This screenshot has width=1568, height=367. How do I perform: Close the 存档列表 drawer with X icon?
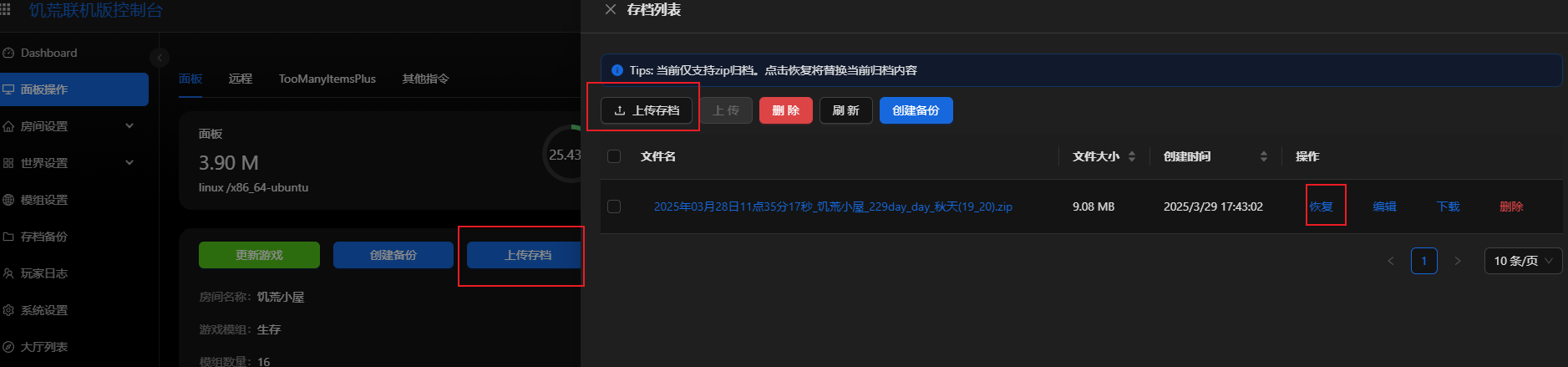[611, 9]
